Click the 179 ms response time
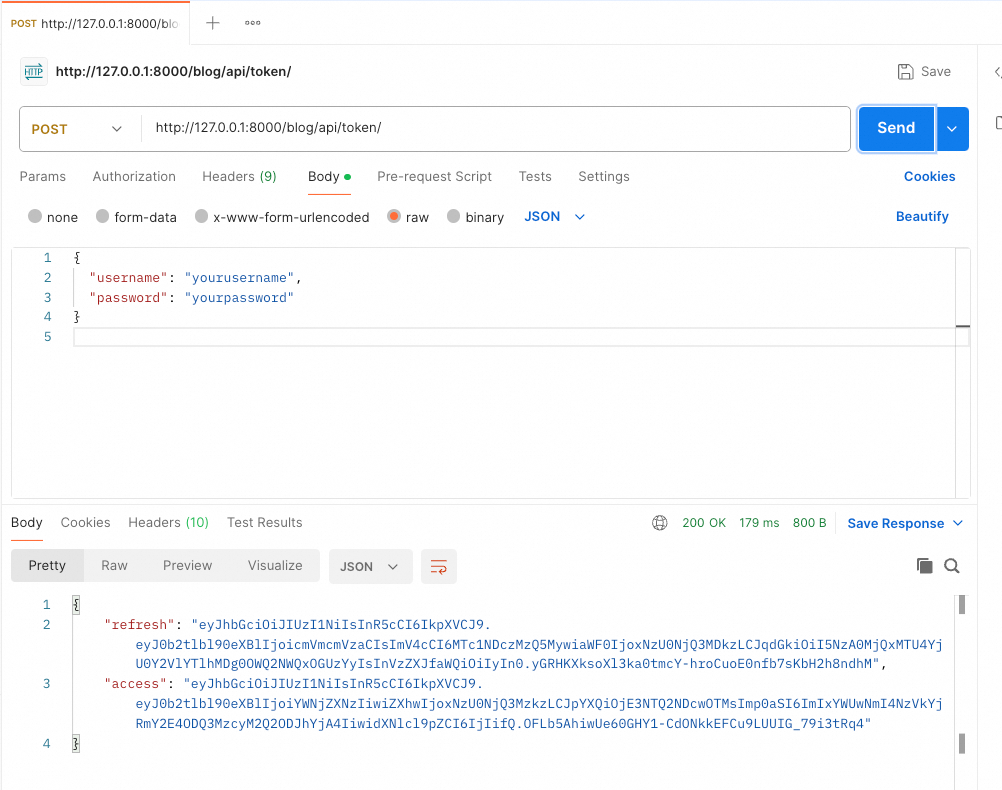Screen dimensions: 1002x790 click(759, 523)
